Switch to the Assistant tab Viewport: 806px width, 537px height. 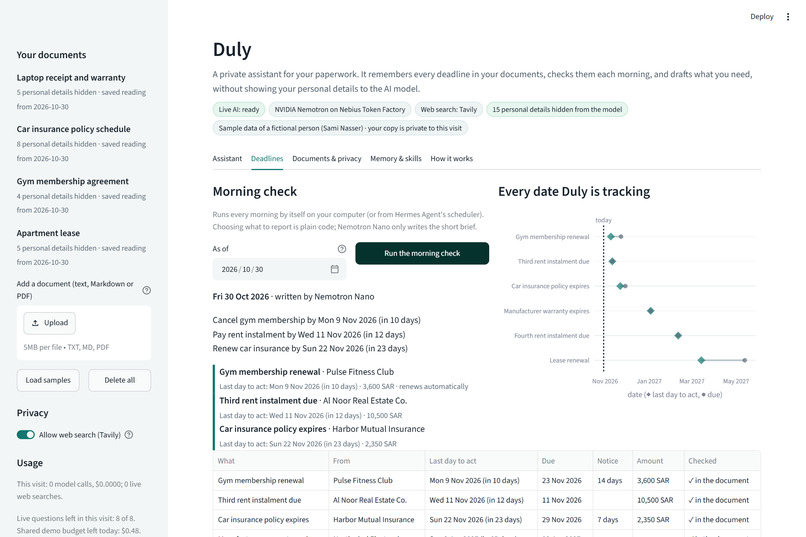[x=227, y=159]
